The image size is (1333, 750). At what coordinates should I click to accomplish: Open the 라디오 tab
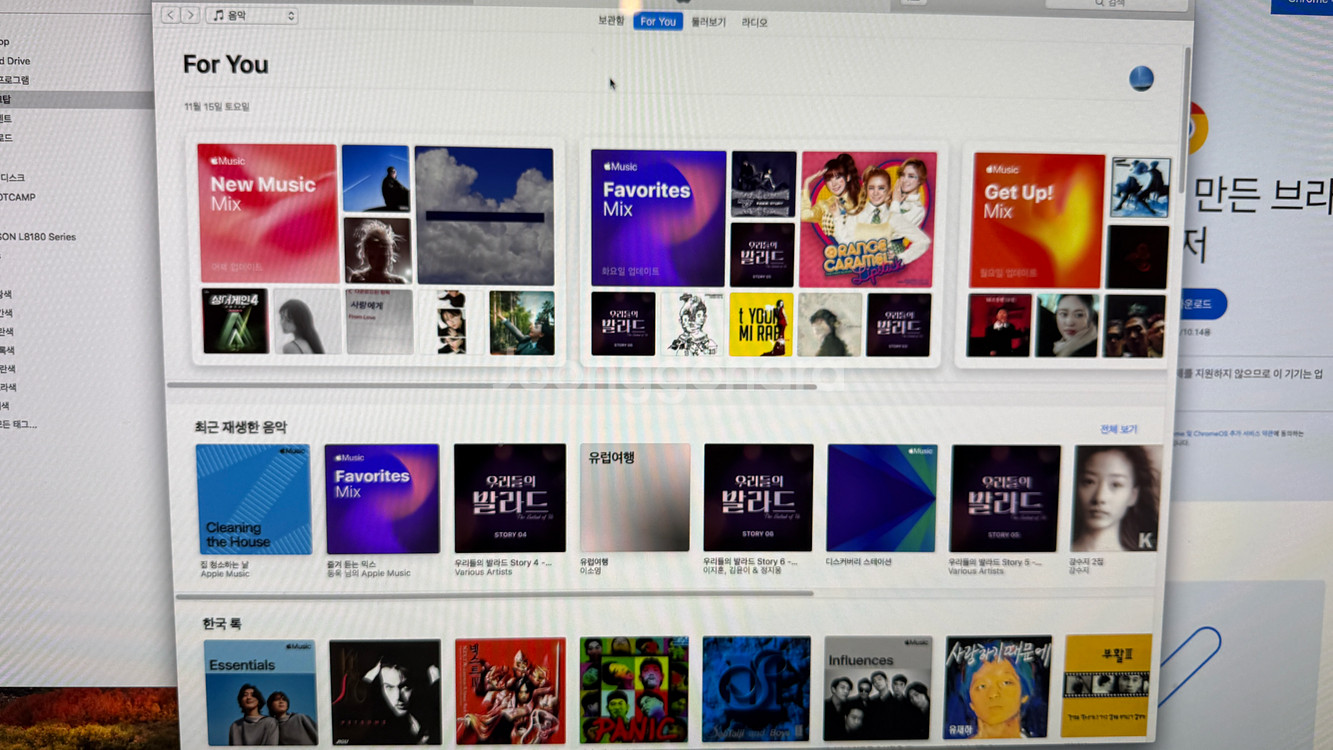(x=754, y=22)
